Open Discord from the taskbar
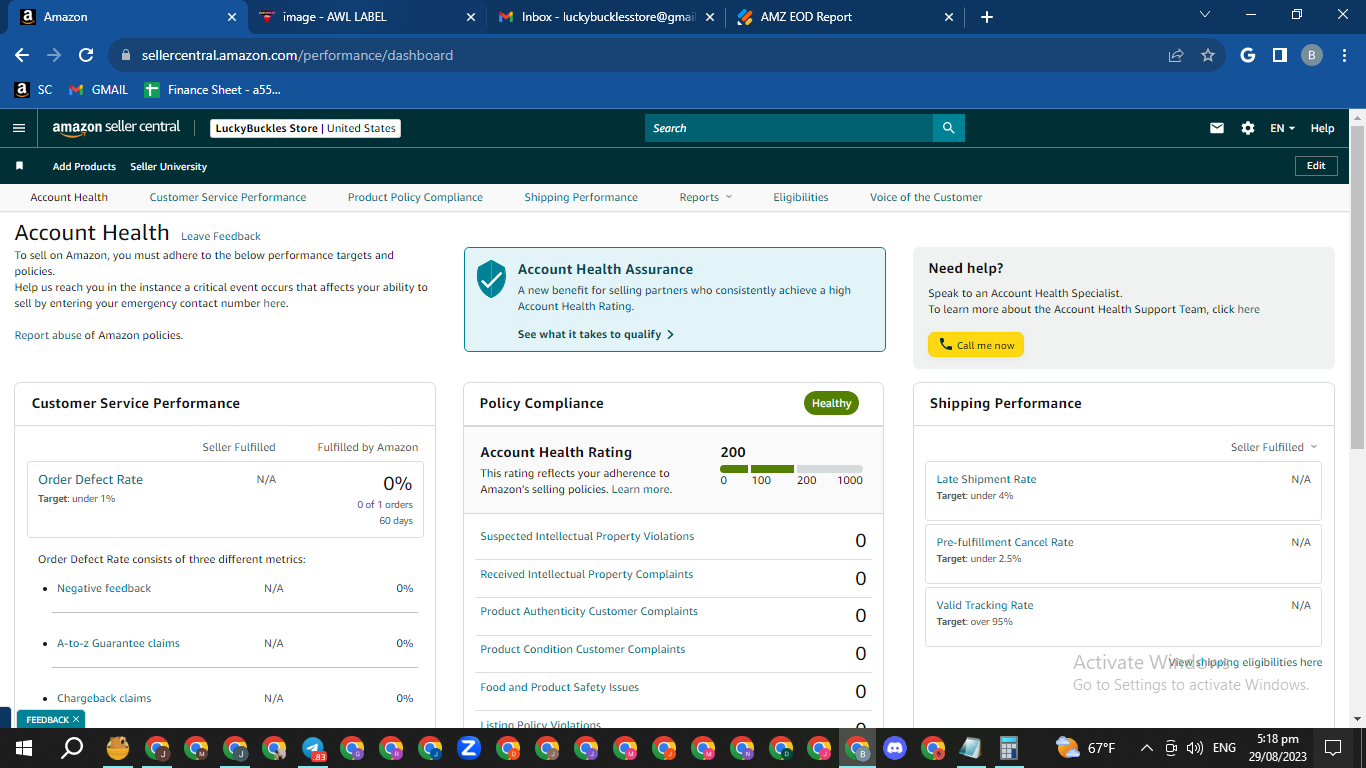The height and width of the screenshot is (768, 1366). point(894,748)
